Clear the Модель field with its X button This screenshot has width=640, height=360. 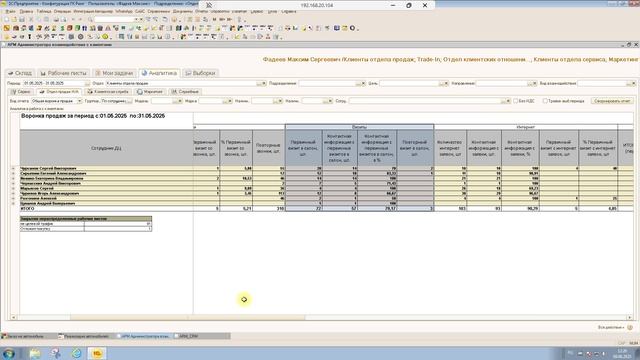[180, 101]
